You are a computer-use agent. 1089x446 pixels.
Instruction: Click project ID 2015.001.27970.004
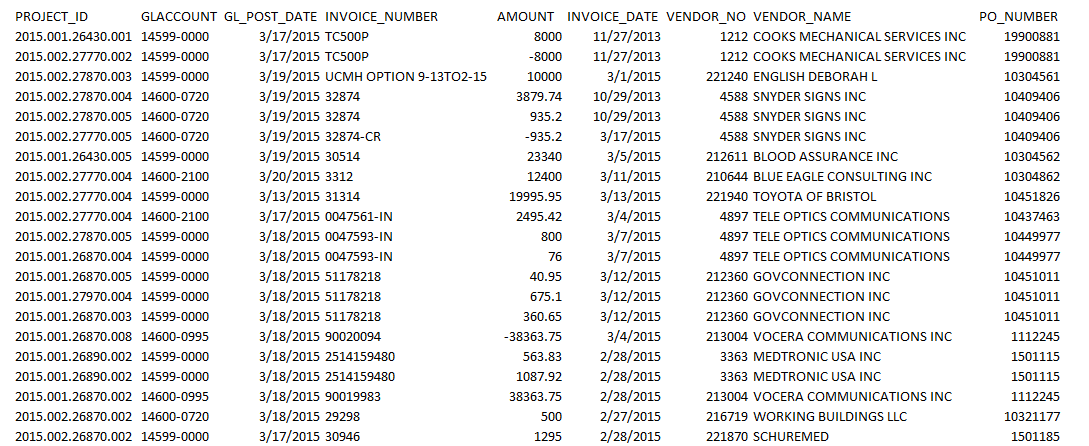pos(73,297)
